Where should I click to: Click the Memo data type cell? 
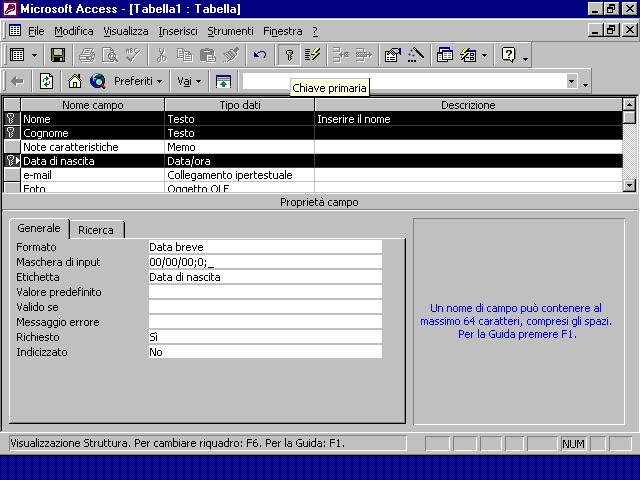[239, 147]
